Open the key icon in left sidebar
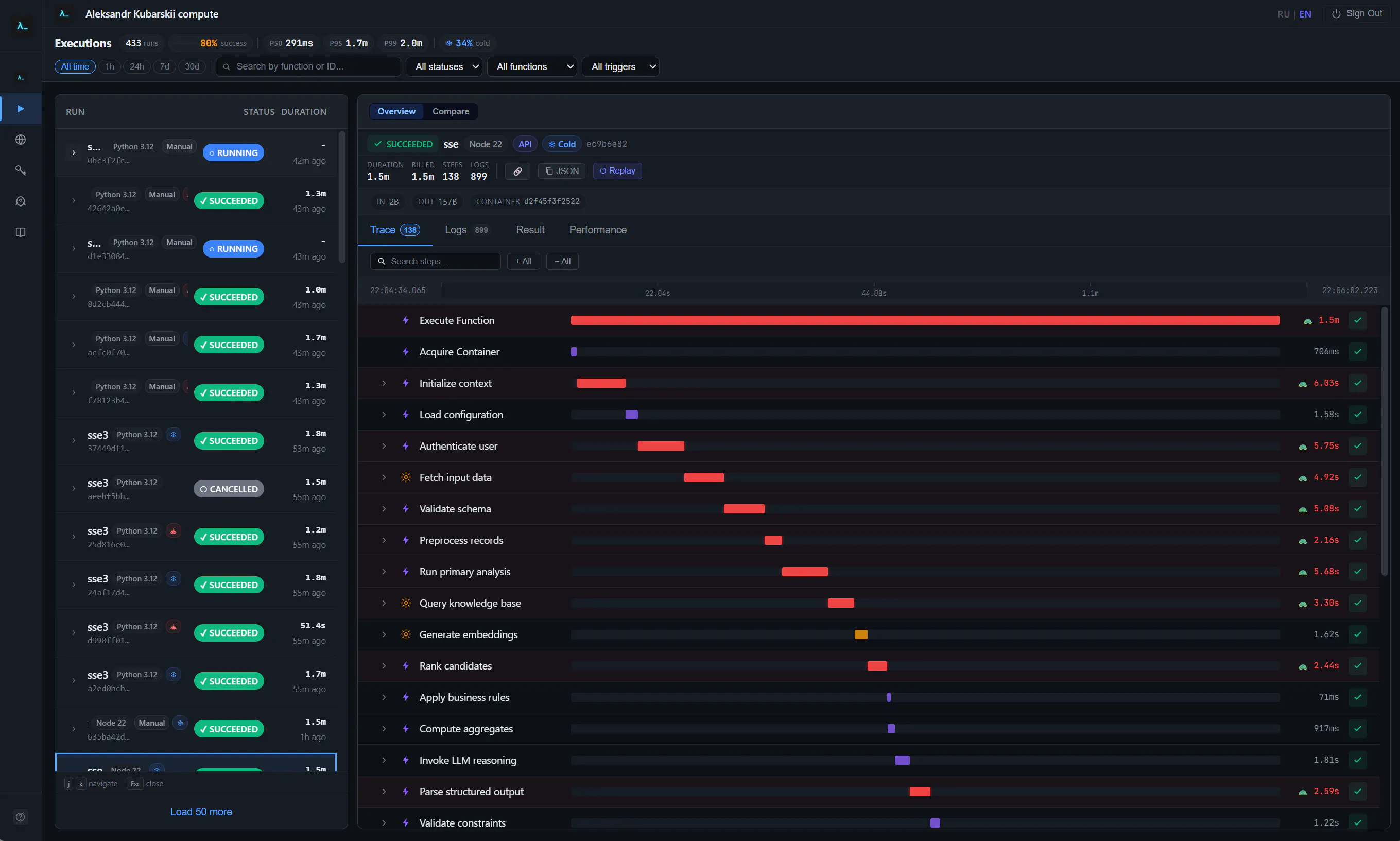 (21, 170)
